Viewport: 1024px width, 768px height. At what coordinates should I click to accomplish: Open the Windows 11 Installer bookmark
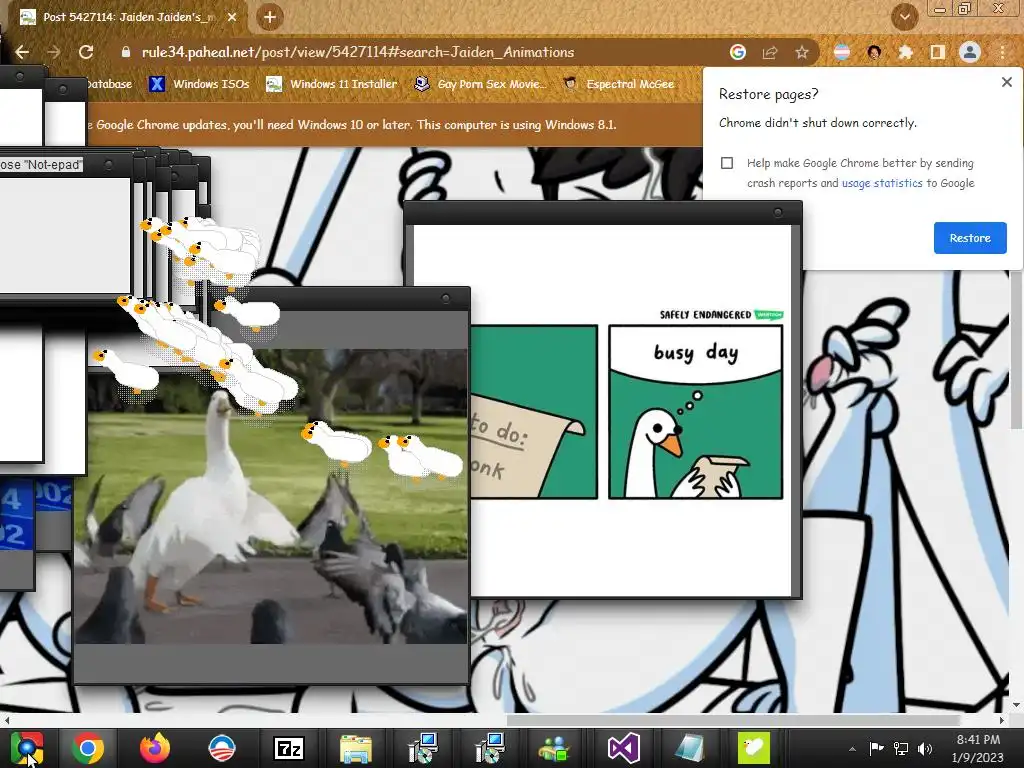(332, 84)
